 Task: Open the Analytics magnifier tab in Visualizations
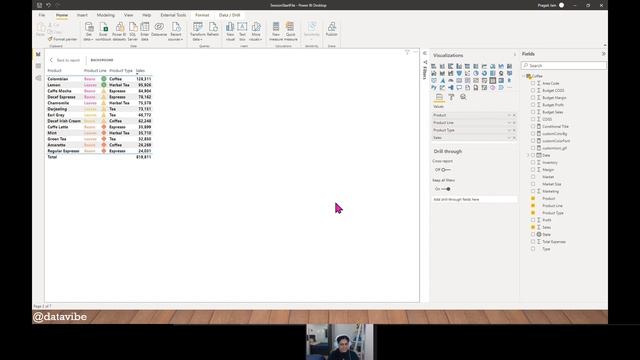[x=463, y=97]
